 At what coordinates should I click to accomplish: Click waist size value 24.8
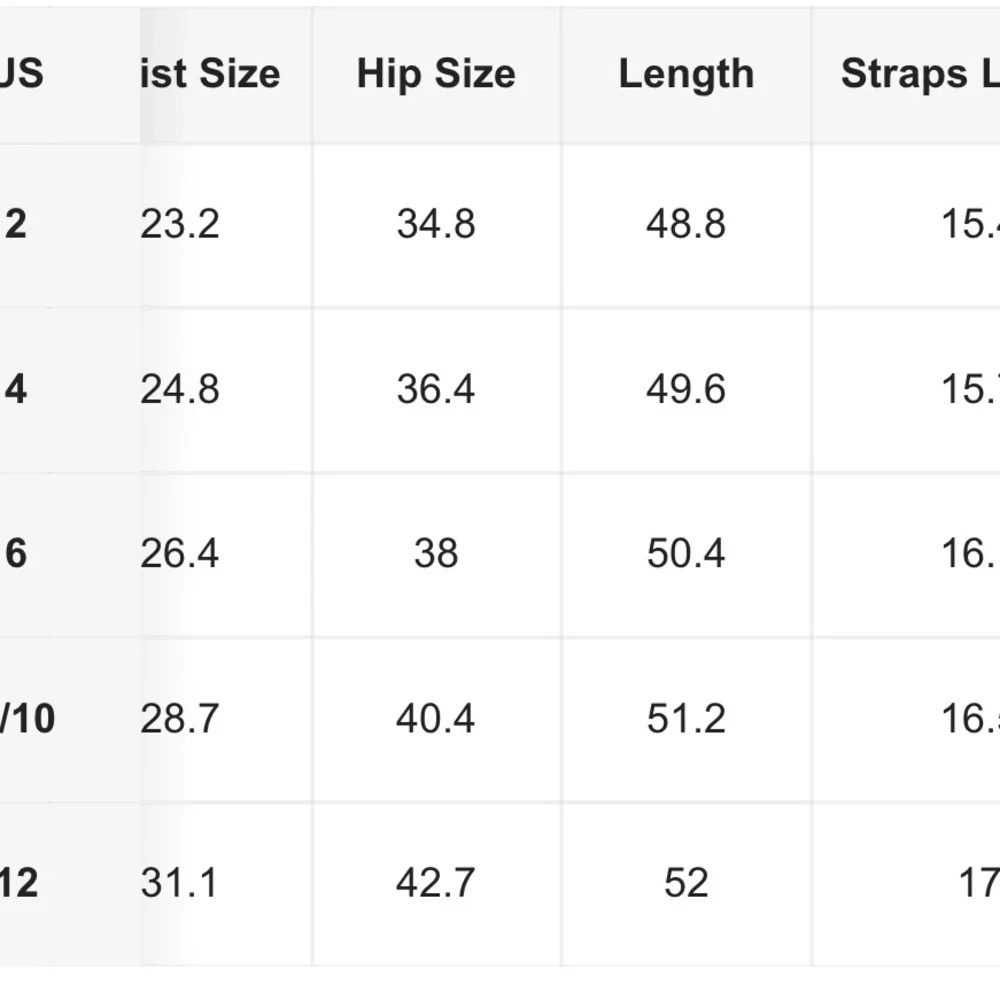coord(180,389)
